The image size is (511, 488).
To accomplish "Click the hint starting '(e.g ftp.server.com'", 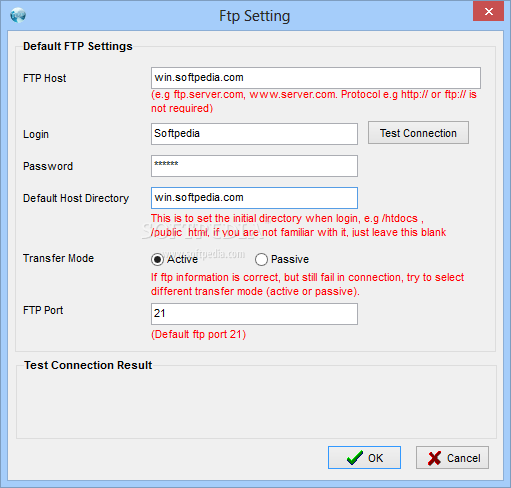I will tap(314, 101).
